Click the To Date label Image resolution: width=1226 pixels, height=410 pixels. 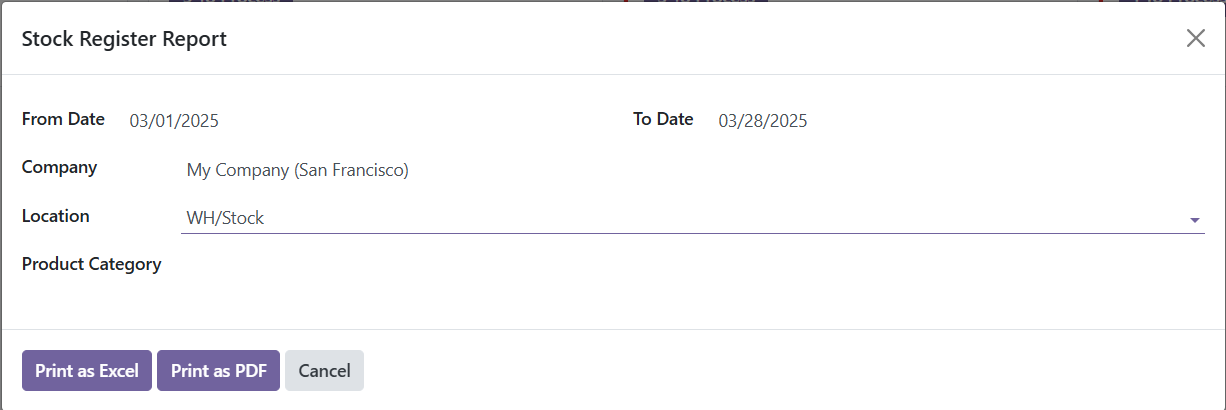[x=663, y=119]
